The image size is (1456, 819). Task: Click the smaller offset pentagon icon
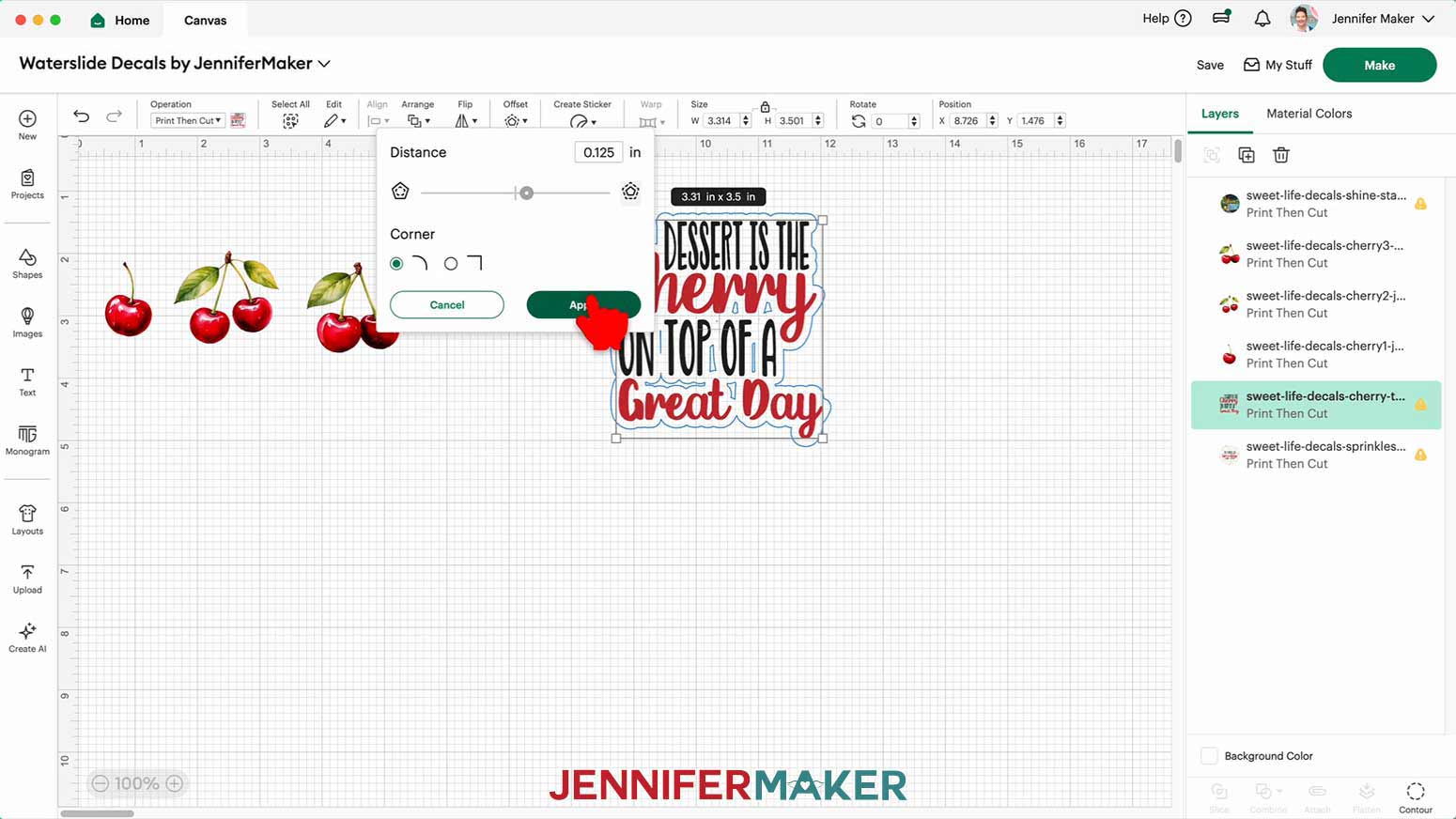[400, 192]
